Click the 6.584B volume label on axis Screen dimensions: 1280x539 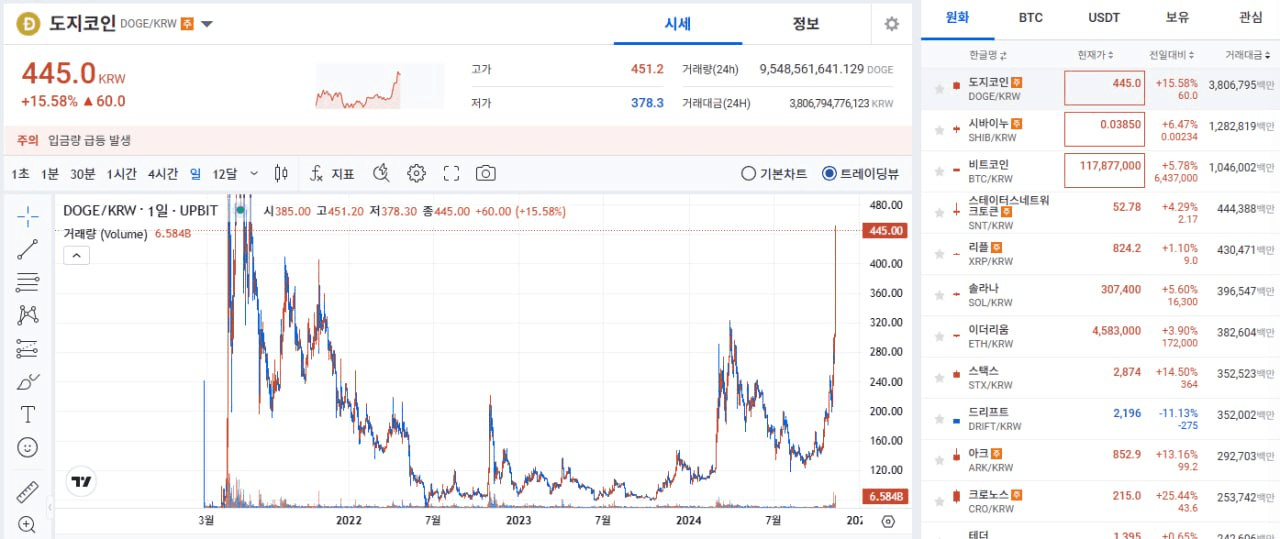tap(884, 496)
